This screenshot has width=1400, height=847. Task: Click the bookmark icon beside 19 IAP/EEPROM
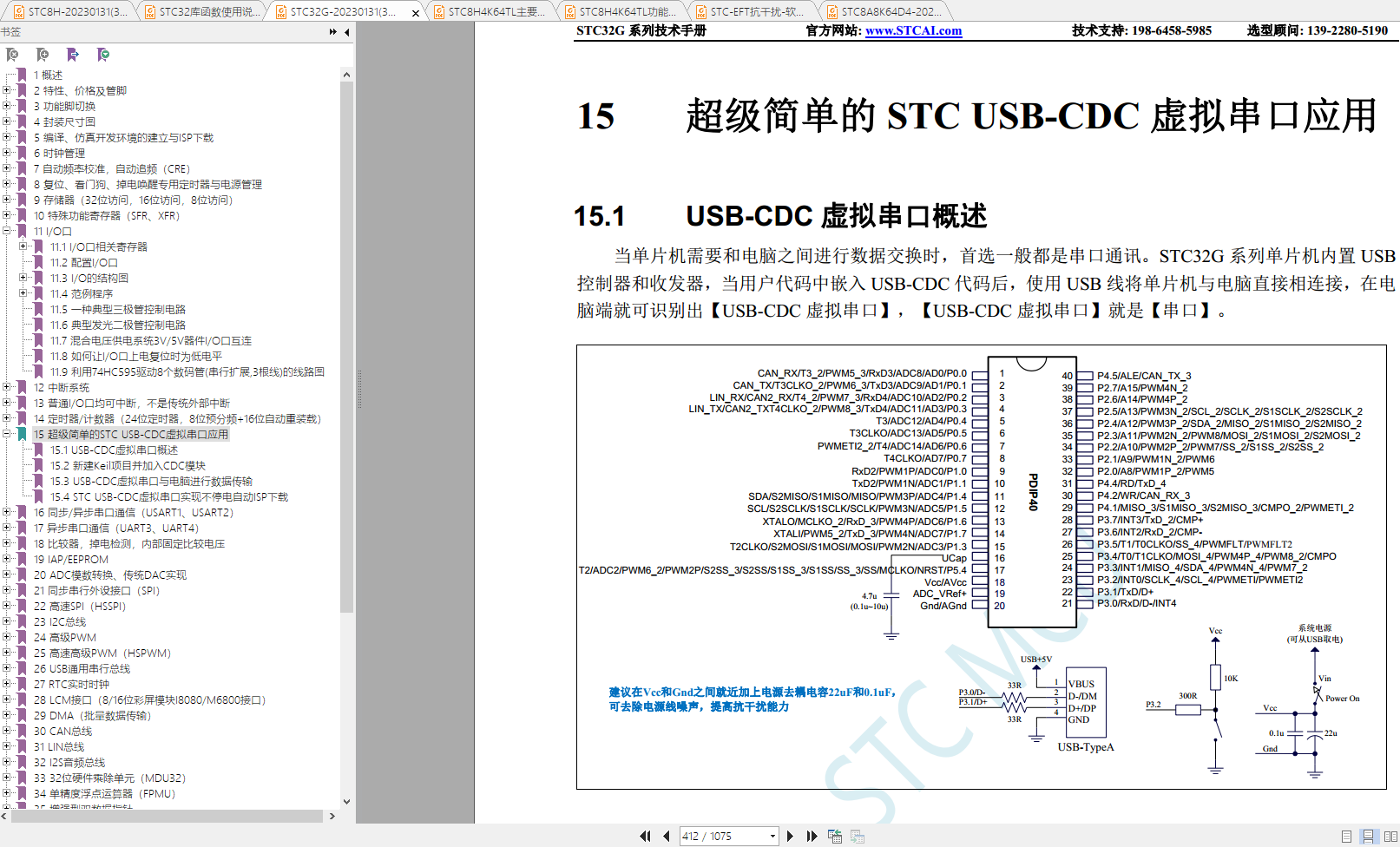pos(23,560)
